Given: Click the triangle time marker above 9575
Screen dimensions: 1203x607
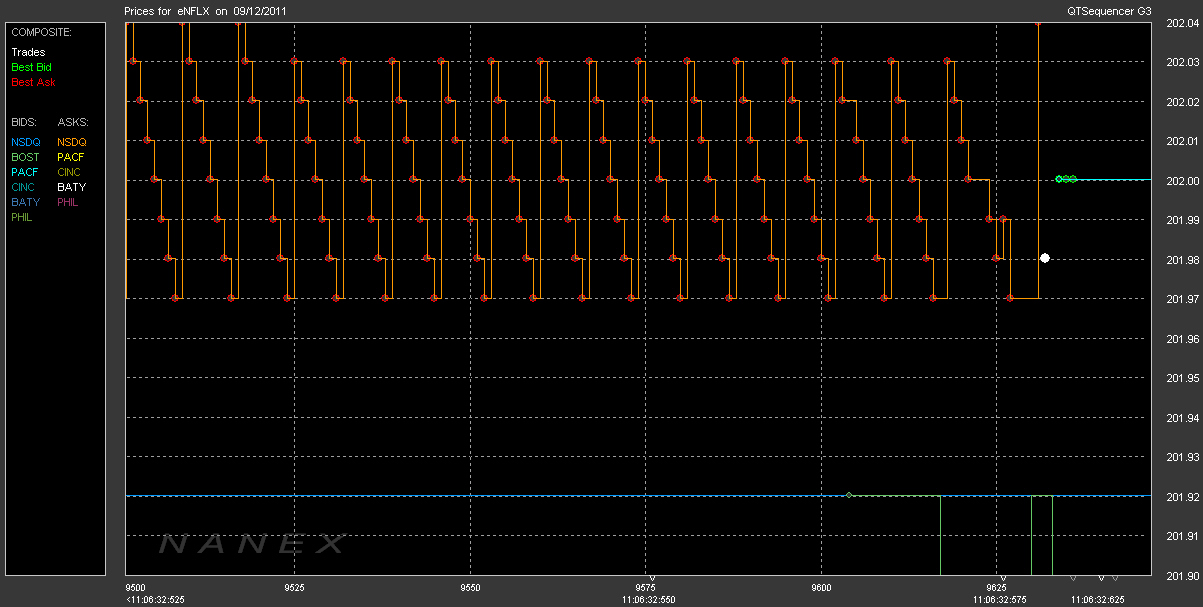Looking at the screenshot, I should coord(652,578).
